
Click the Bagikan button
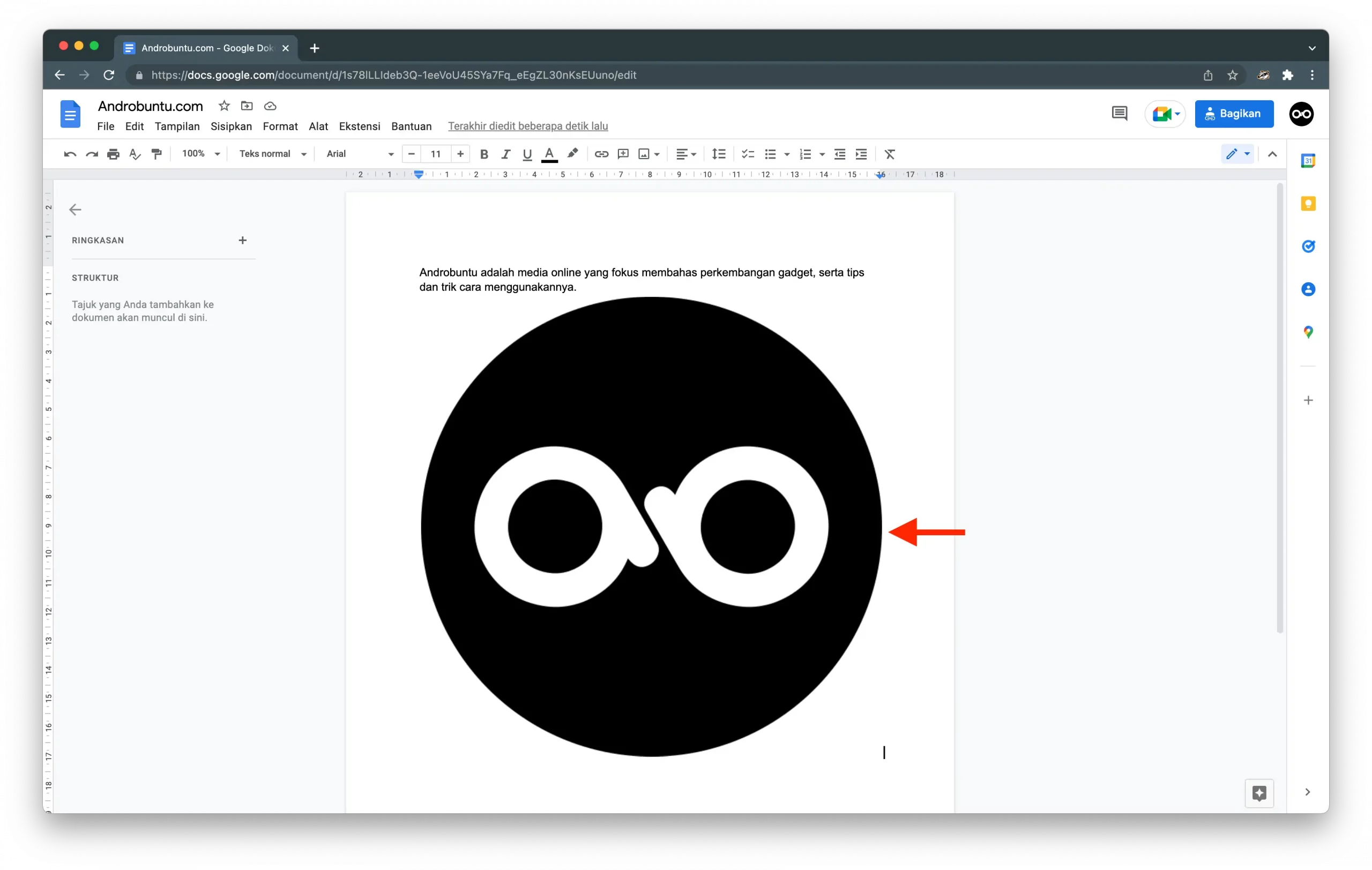(1234, 114)
